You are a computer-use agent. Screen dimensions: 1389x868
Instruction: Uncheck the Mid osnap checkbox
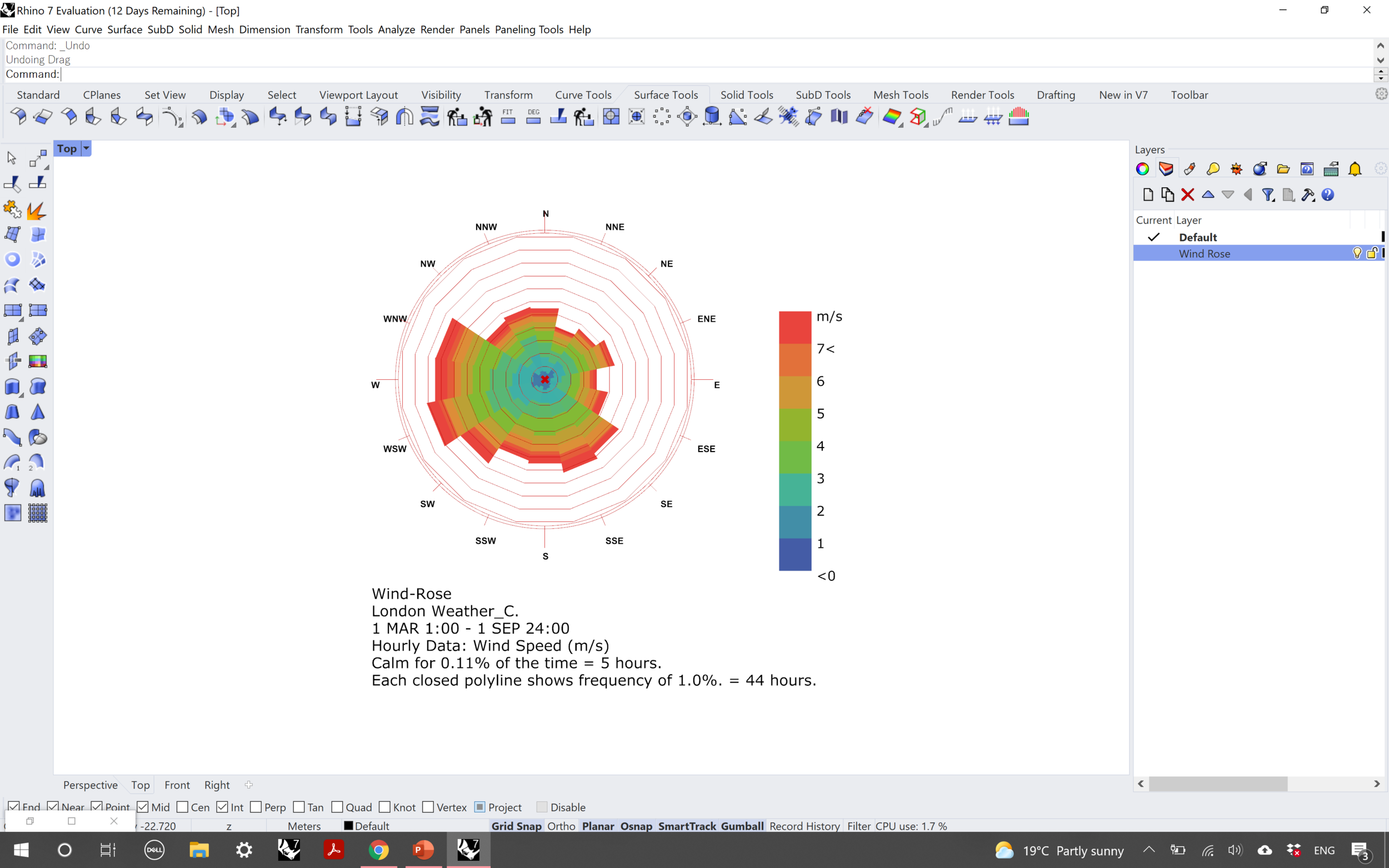tap(143, 807)
